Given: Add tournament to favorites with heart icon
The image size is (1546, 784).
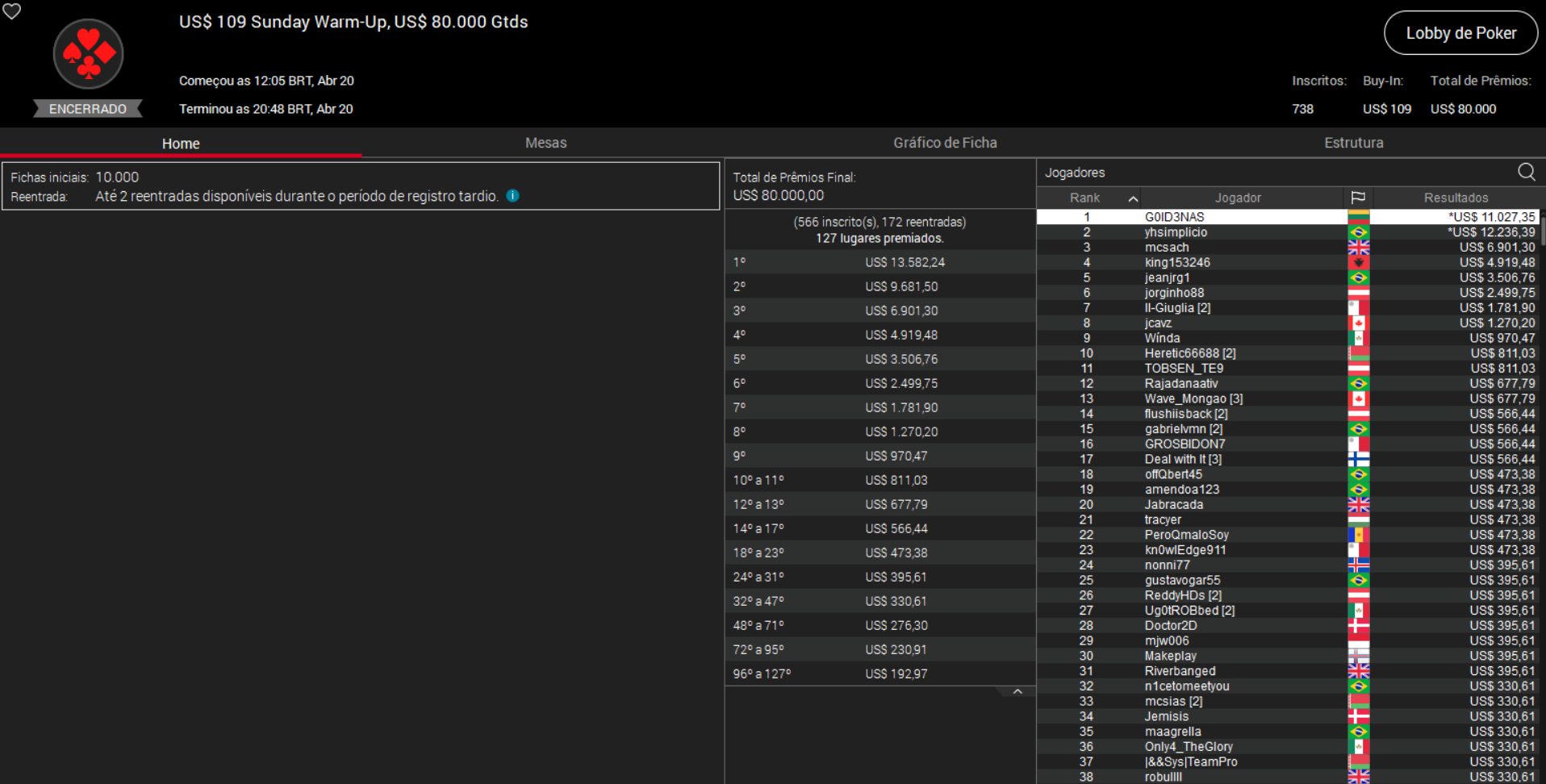Looking at the screenshot, I should 11,11.
